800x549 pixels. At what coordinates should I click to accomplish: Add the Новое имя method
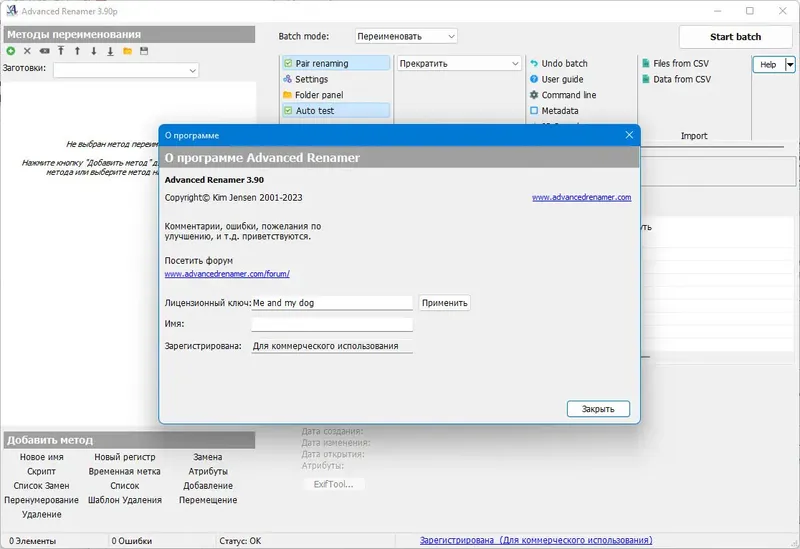(x=41, y=457)
